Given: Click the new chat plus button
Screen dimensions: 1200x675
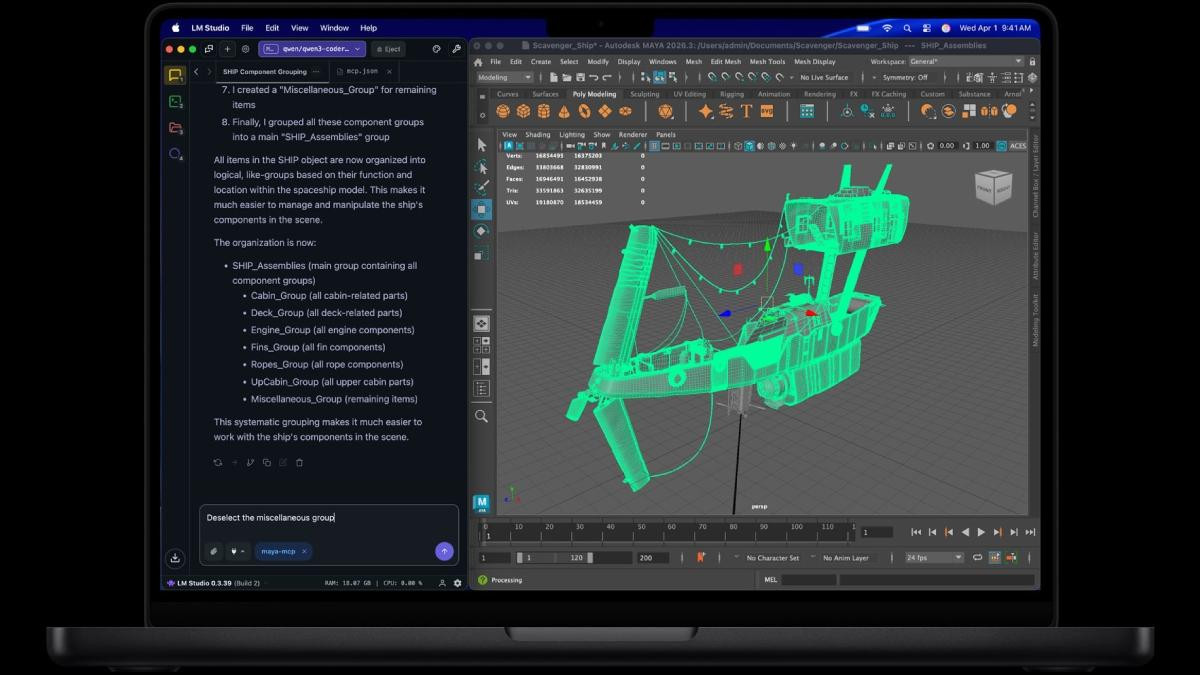Looking at the screenshot, I should point(228,48).
